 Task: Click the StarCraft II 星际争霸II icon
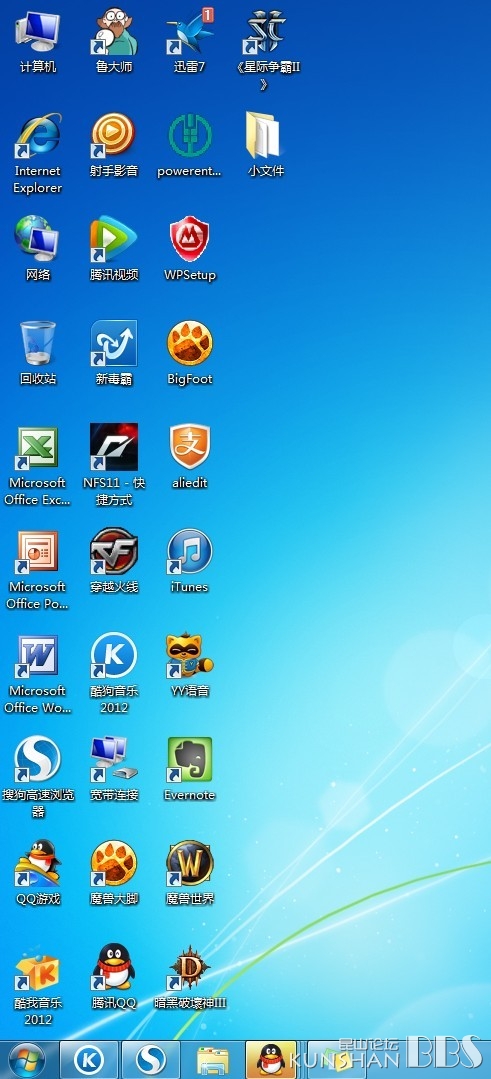[265, 33]
